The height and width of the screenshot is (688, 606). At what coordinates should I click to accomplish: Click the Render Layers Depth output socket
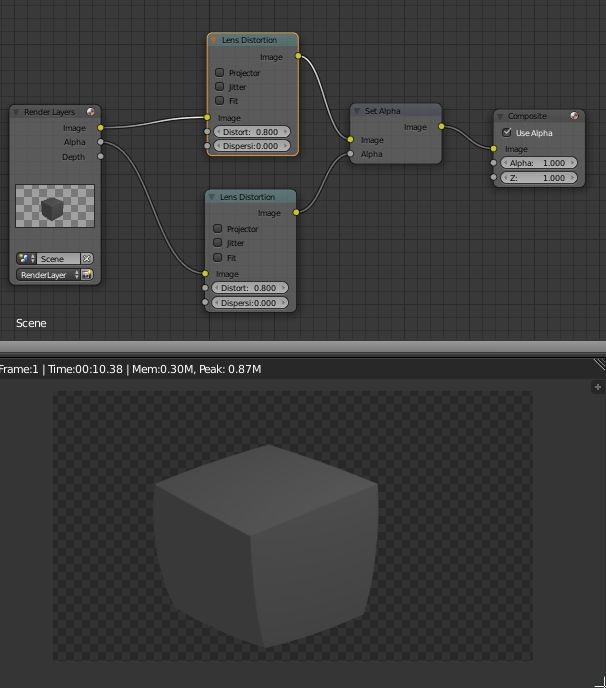point(100,156)
